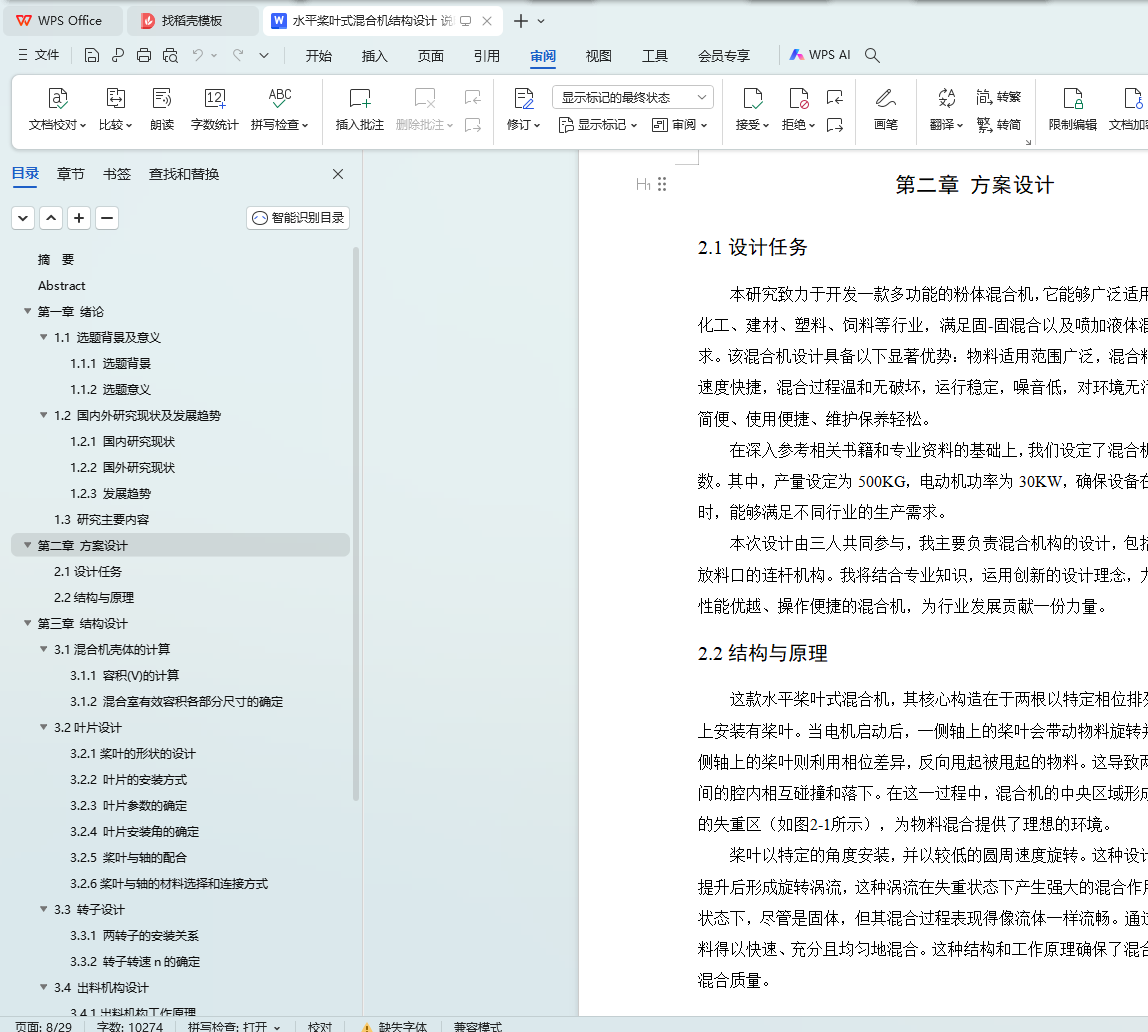1148x1032 pixels.
Task: Switch to 查找和替换 tab
Action: point(184,174)
